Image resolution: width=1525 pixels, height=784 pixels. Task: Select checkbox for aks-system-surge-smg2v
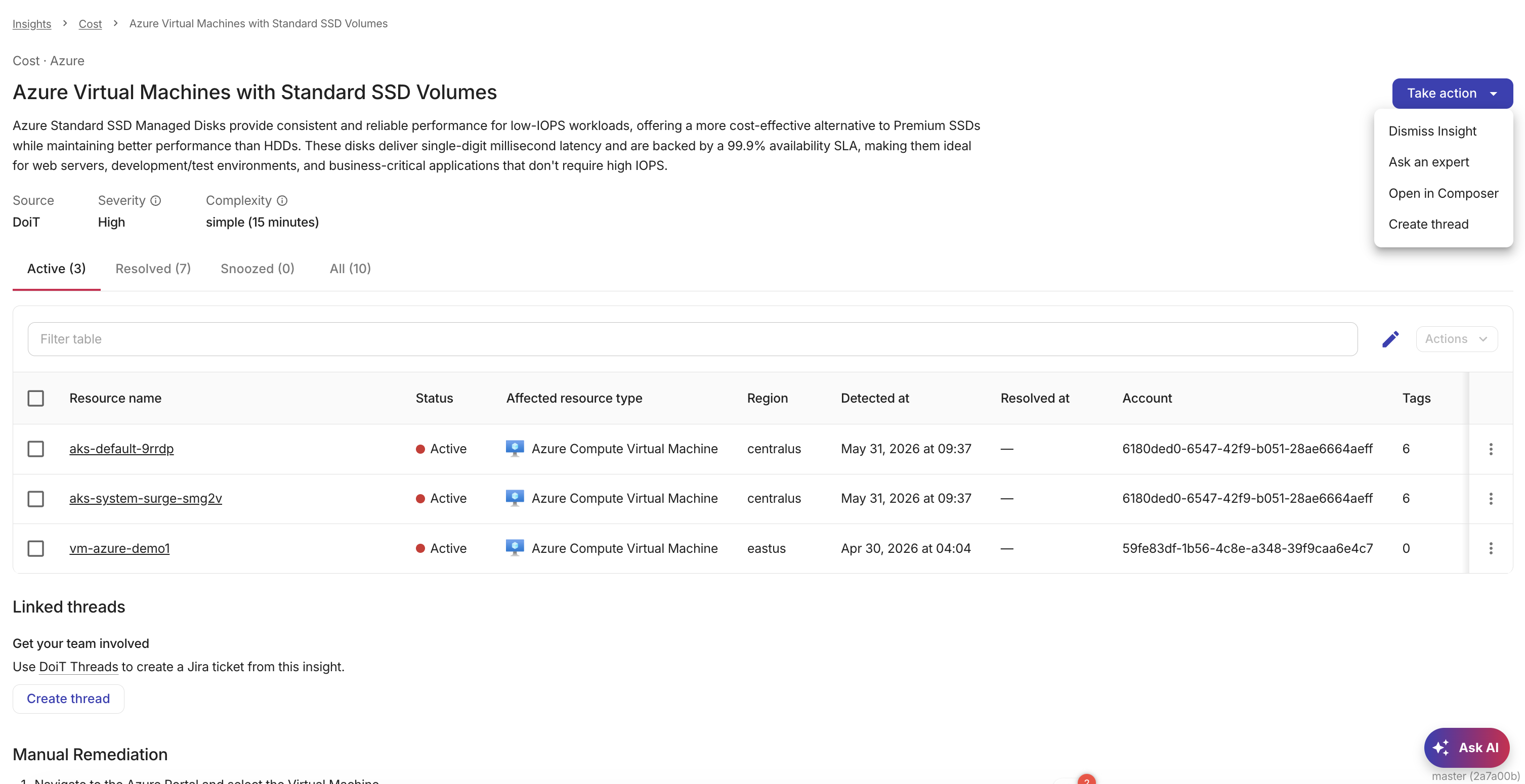35,499
